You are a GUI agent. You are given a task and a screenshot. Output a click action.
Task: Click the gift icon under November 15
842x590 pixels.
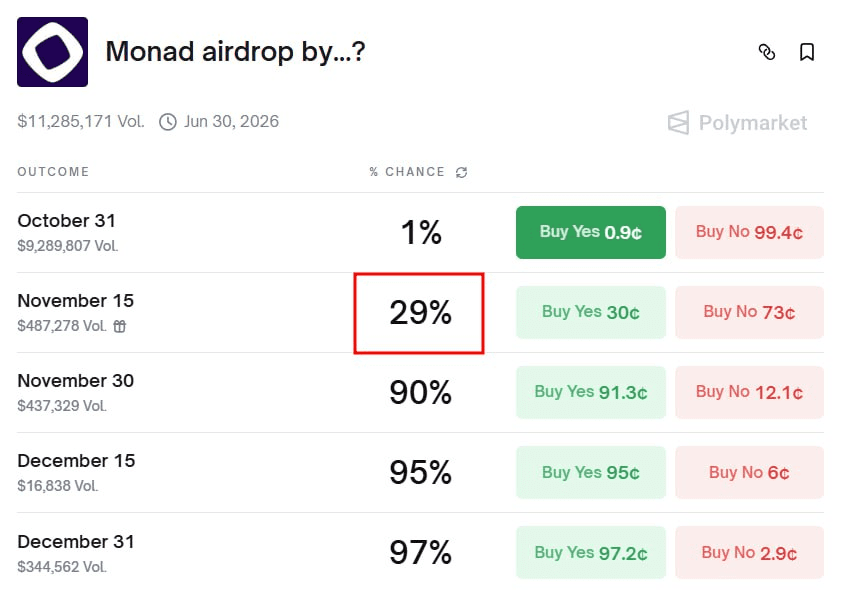pos(120,326)
